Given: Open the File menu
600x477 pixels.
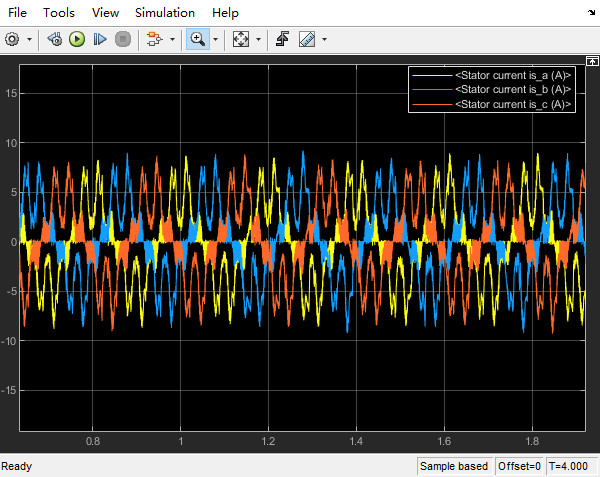Looking at the screenshot, I should pyautogui.click(x=18, y=13).
